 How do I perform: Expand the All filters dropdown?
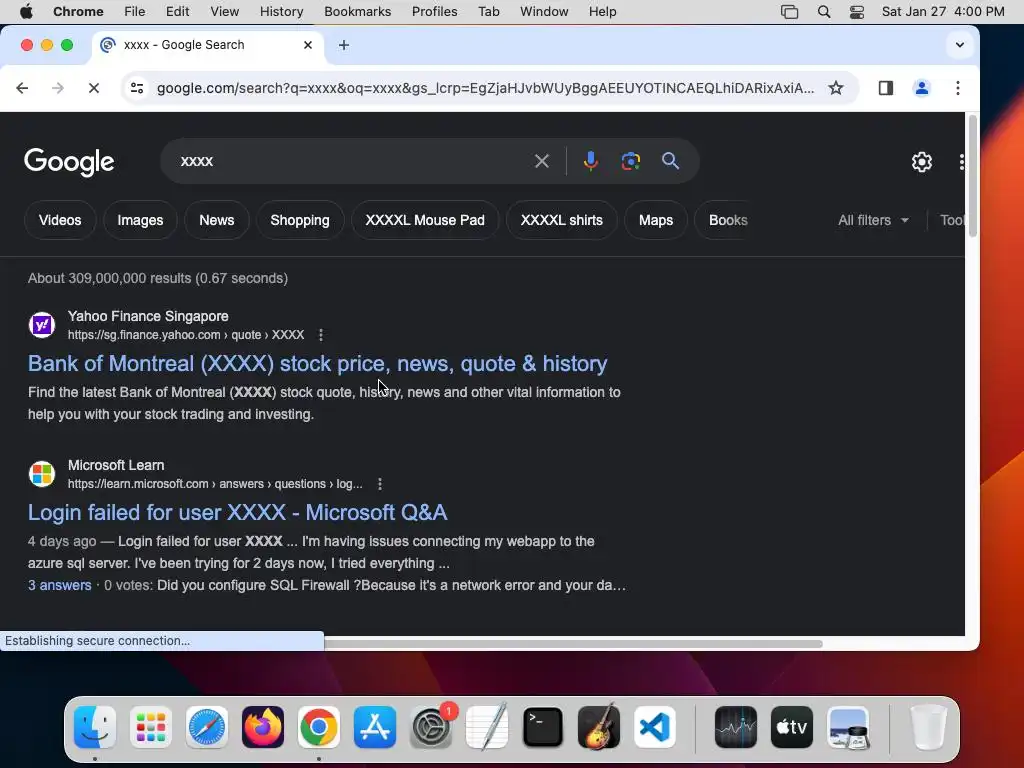pos(873,220)
